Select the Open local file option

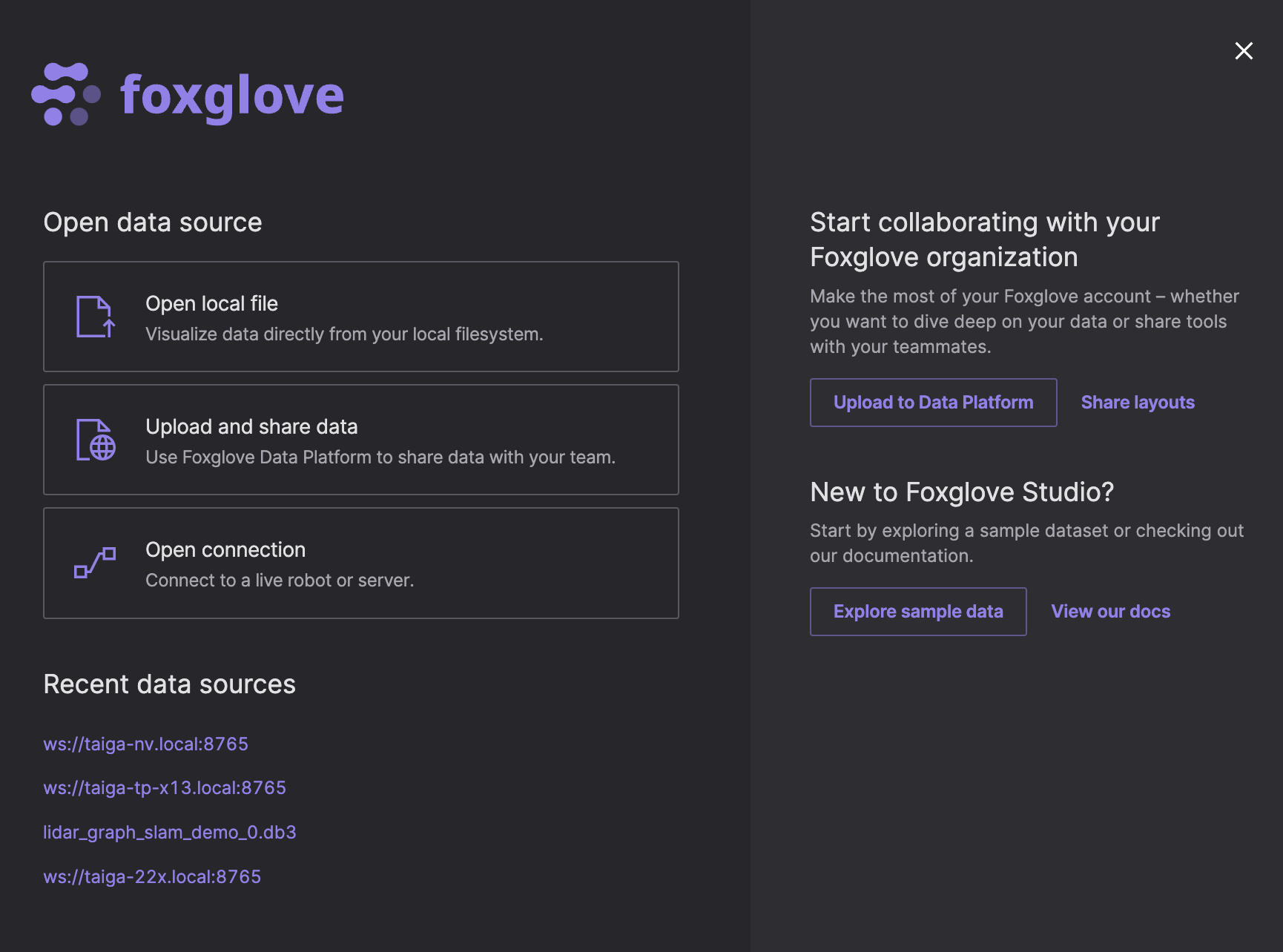(360, 317)
